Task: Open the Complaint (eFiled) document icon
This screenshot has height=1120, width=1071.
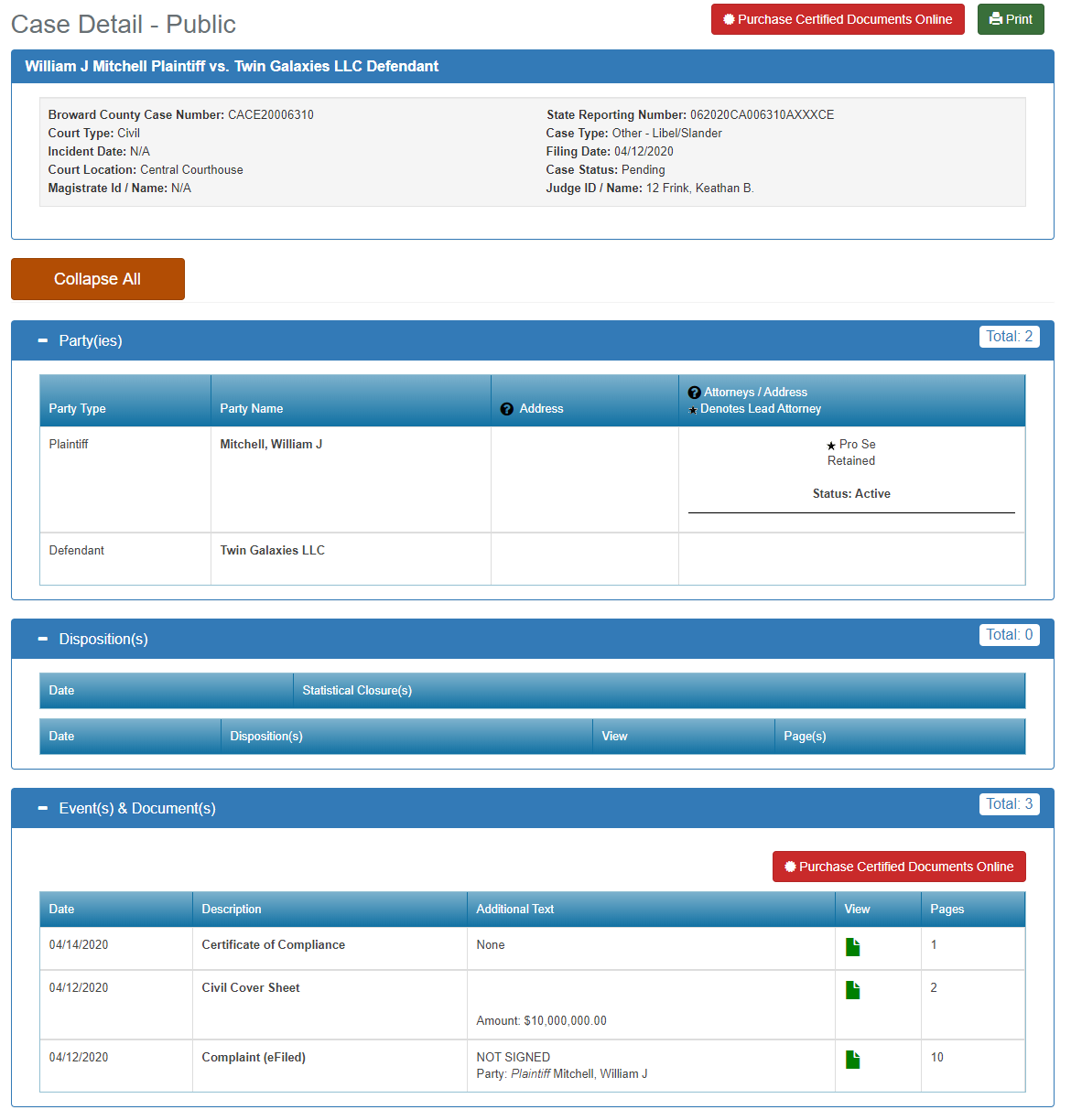Action: 852,1060
